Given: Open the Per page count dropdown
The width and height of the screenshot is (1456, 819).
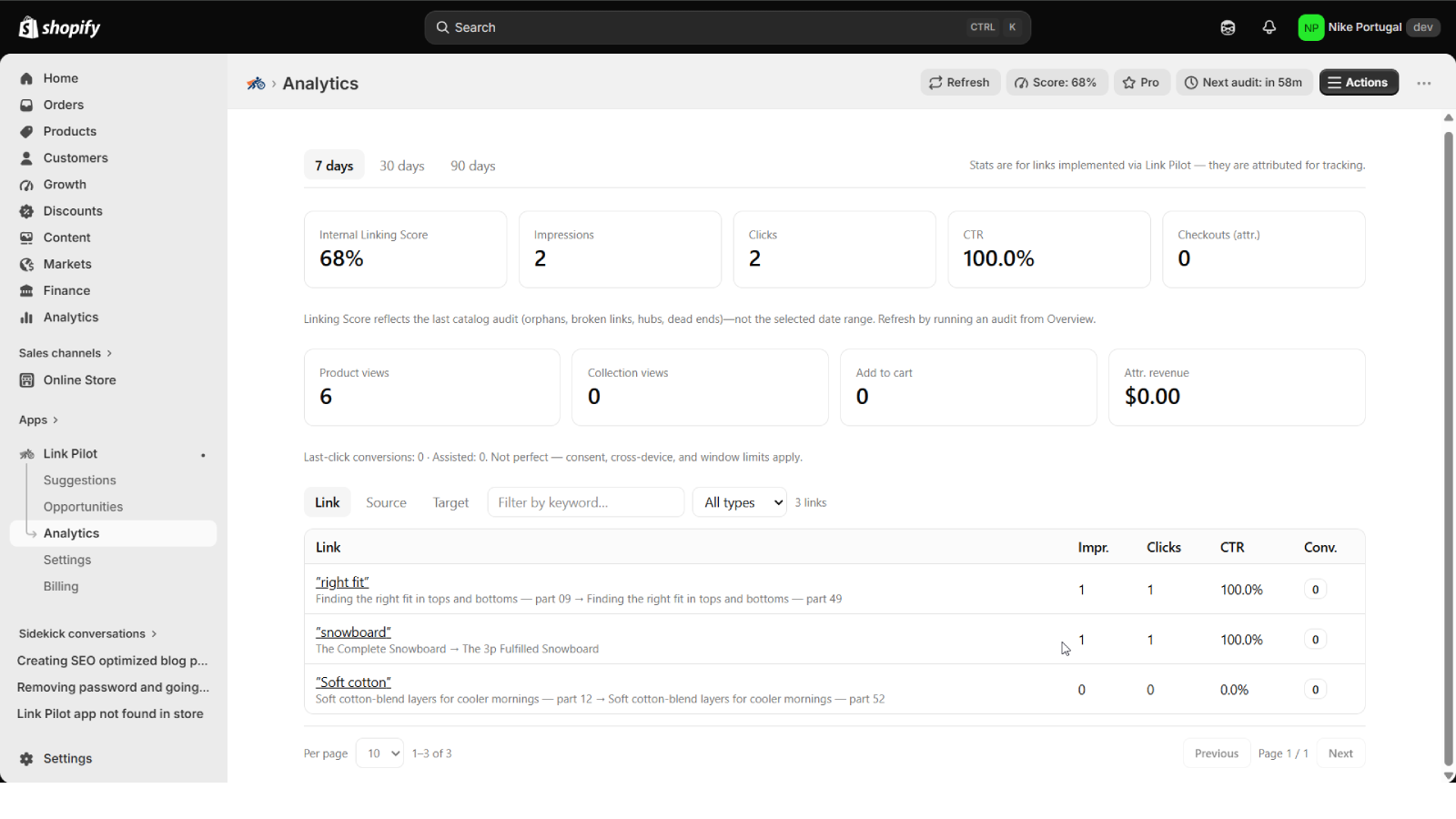Looking at the screenshot, I should (x=379, y=753).
